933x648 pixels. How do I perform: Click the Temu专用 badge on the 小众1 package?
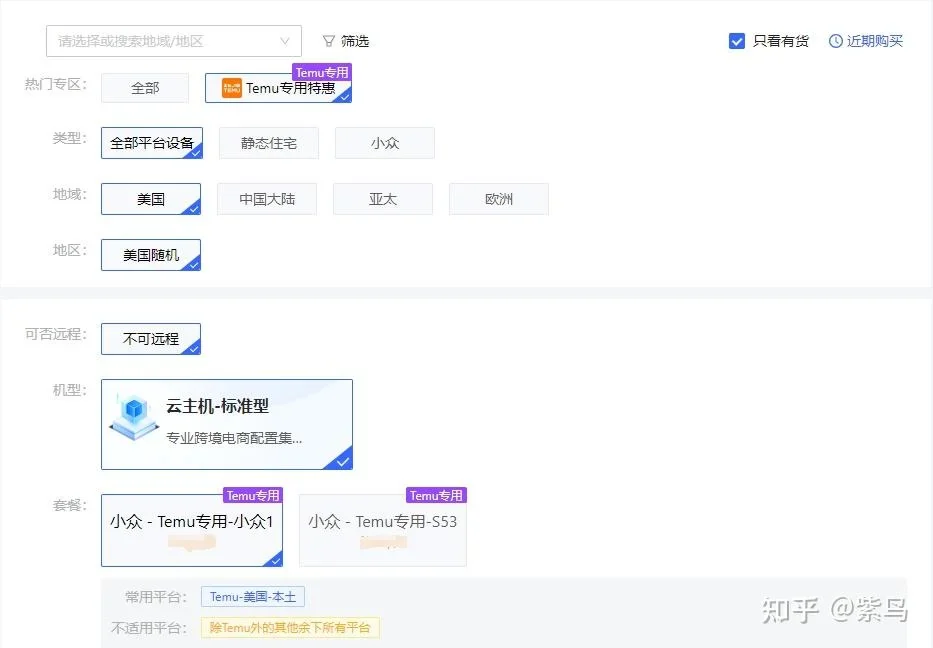click(253, 495)
